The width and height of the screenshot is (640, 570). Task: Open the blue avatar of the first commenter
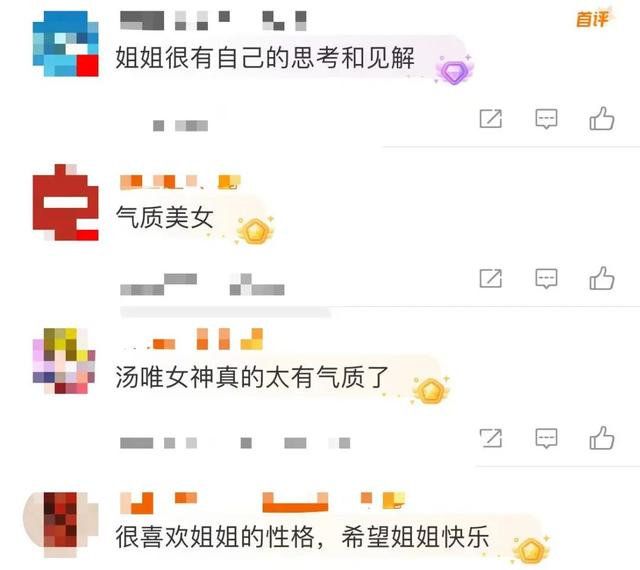coord(65,44)
